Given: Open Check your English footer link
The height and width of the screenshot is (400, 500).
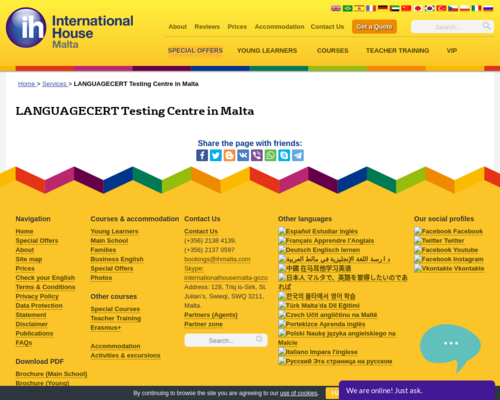Looking at the screenshot, I should pyautogui.click(x=45, y=278).
